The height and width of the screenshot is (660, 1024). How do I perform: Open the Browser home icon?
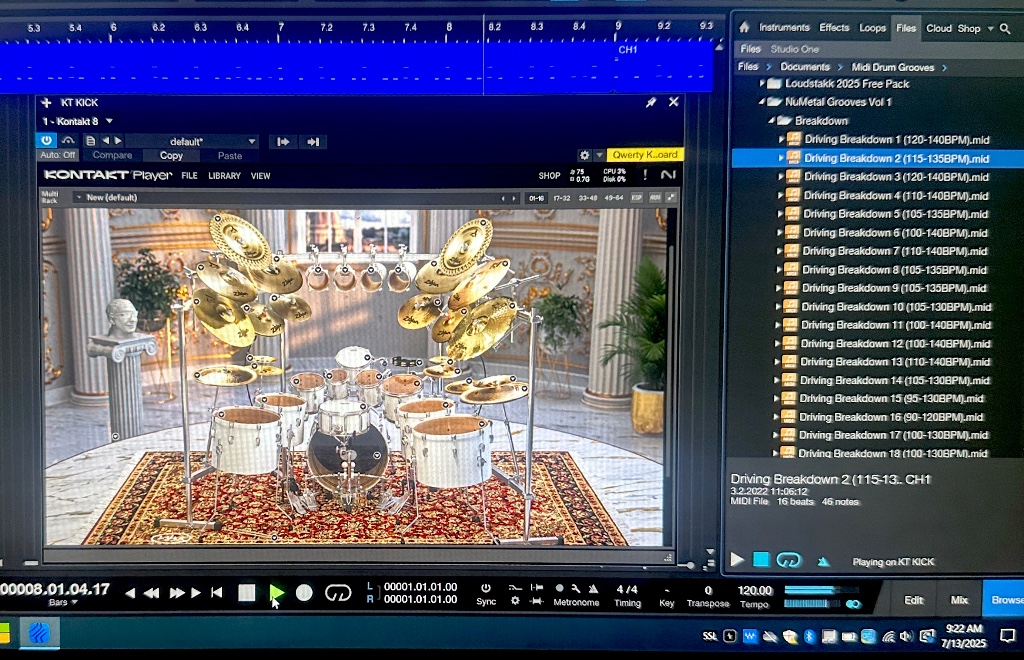[744, 27]
